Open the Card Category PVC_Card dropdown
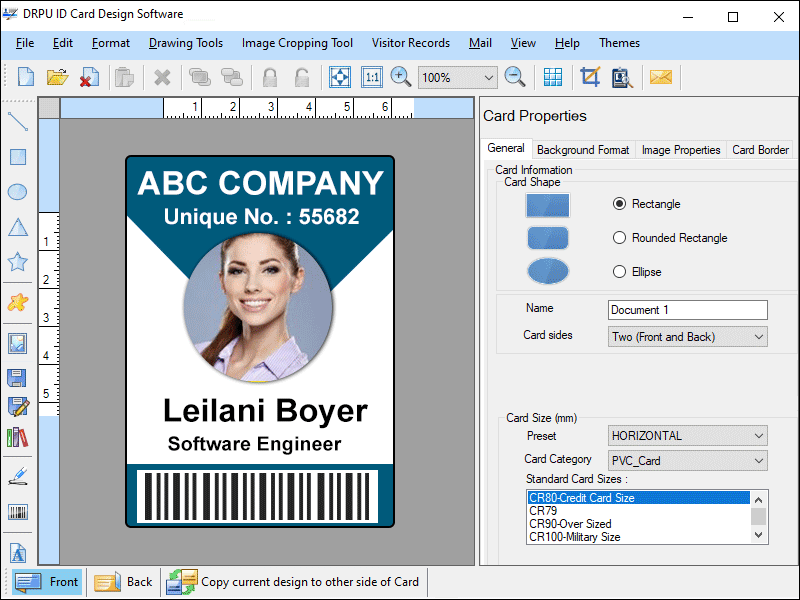 click(687, 459)
